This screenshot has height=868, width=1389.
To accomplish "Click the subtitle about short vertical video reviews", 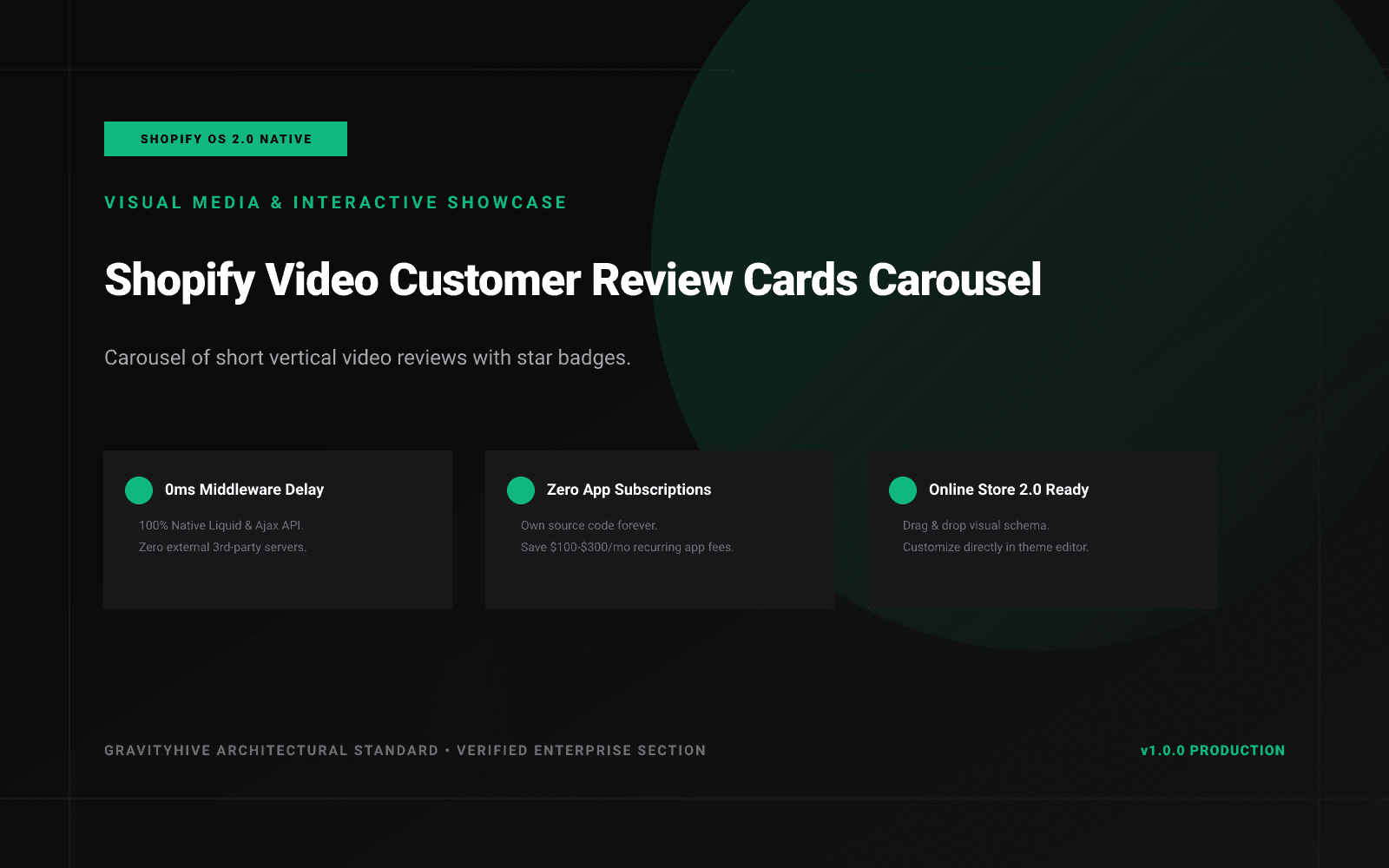I will coord(367,358).
